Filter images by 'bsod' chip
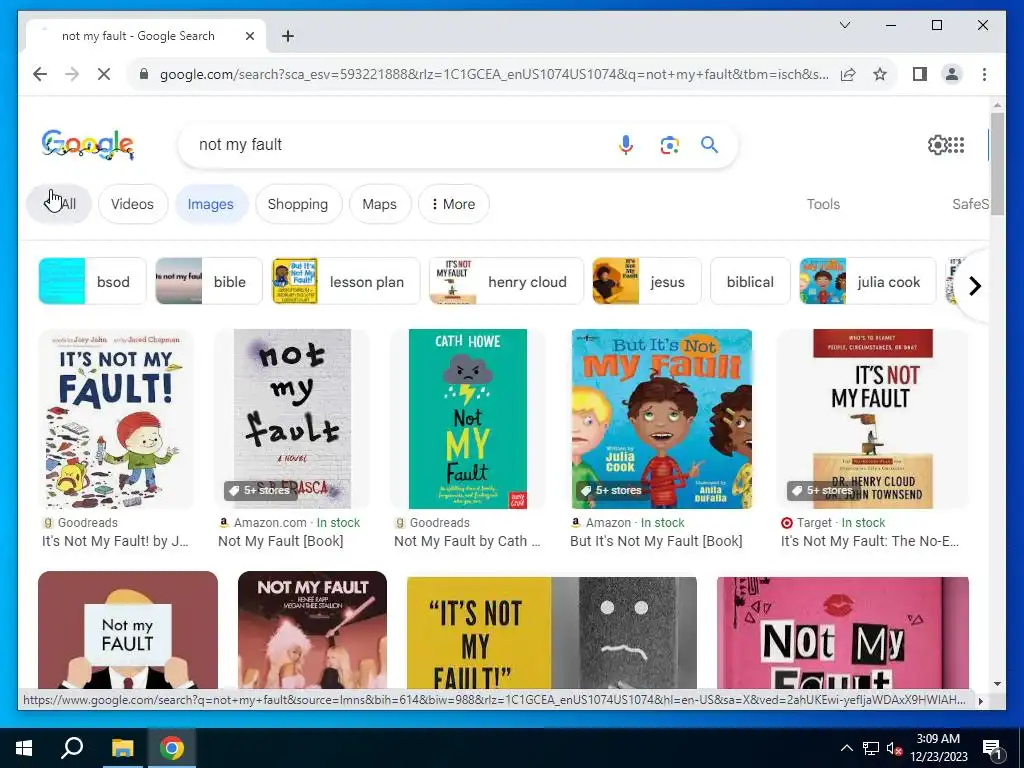Viewport: 1024px width, 768px height. [92, 281]
